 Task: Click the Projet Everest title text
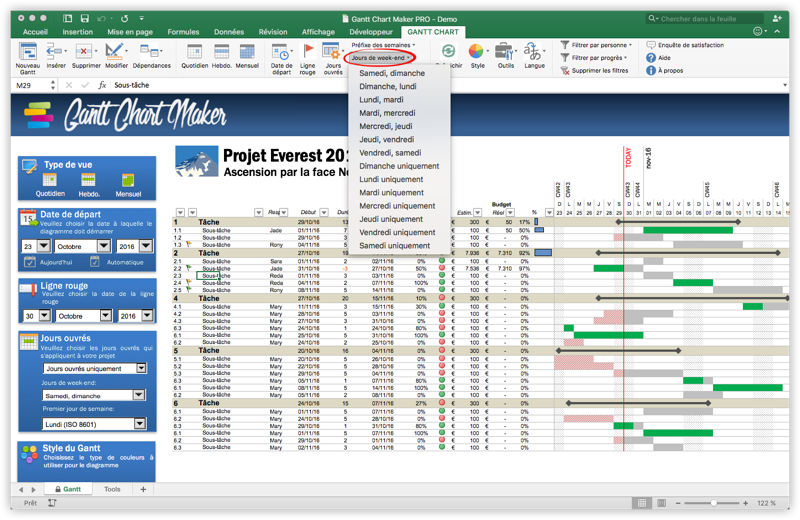point(285,155)
